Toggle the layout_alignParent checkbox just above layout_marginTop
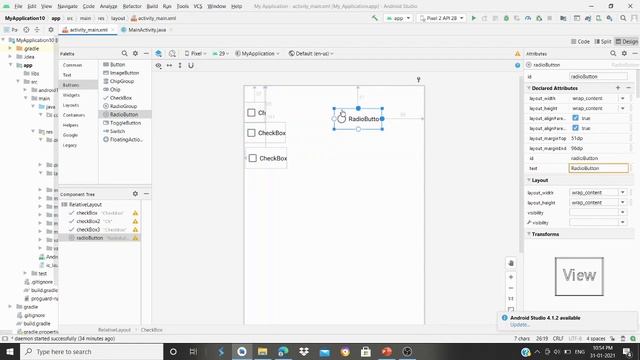The height and width of the screenshot is (360, 640). [576, 128]
